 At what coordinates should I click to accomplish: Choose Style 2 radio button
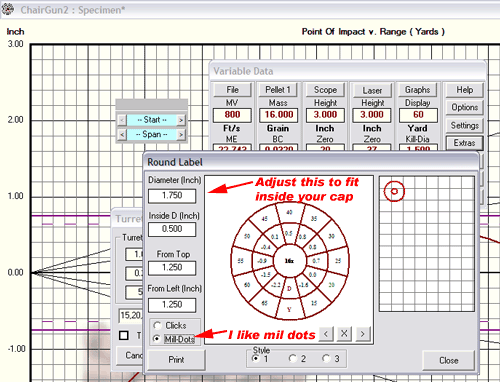293,359
